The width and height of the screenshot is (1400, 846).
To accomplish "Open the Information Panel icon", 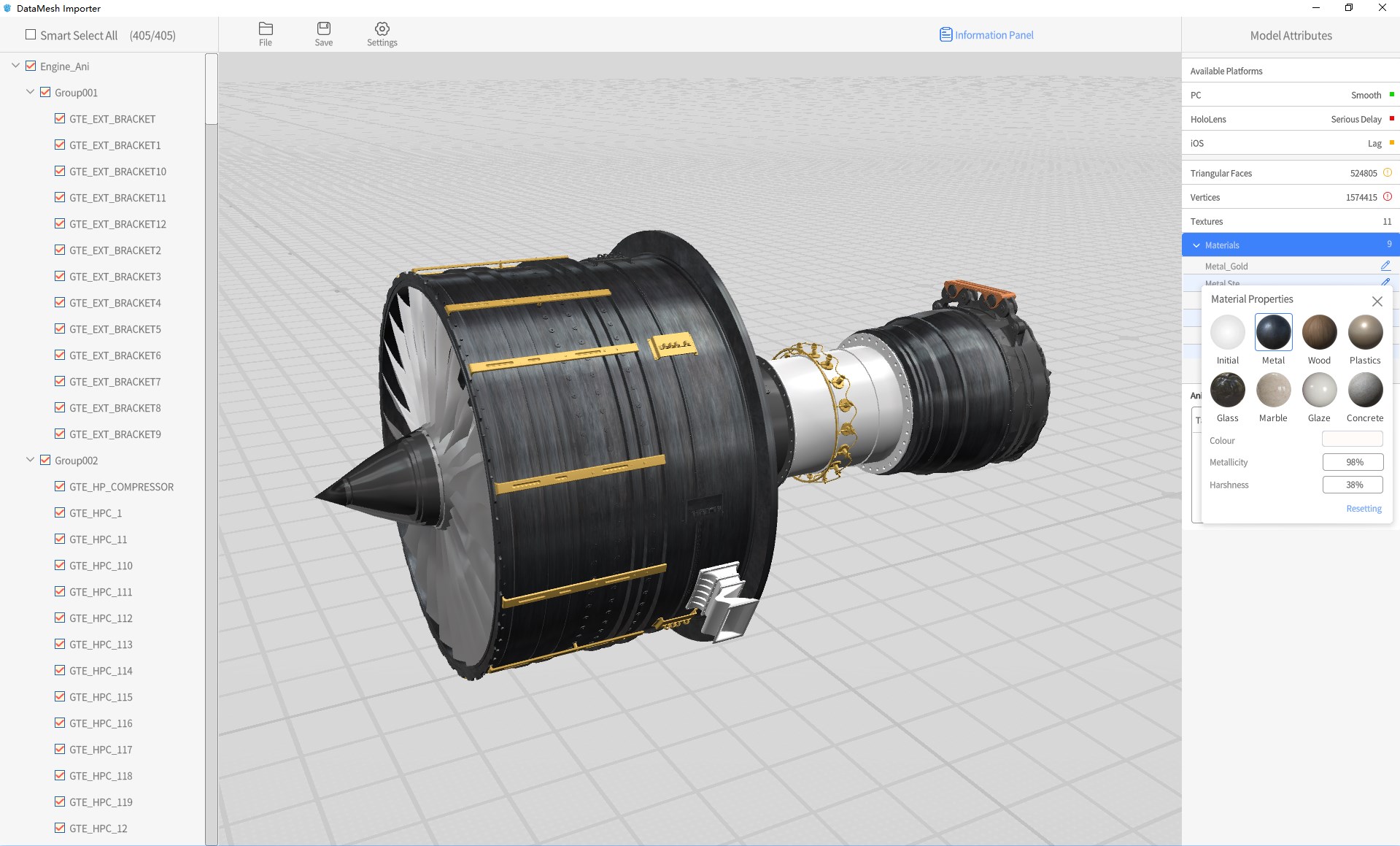I will click(x=945, y=34).
